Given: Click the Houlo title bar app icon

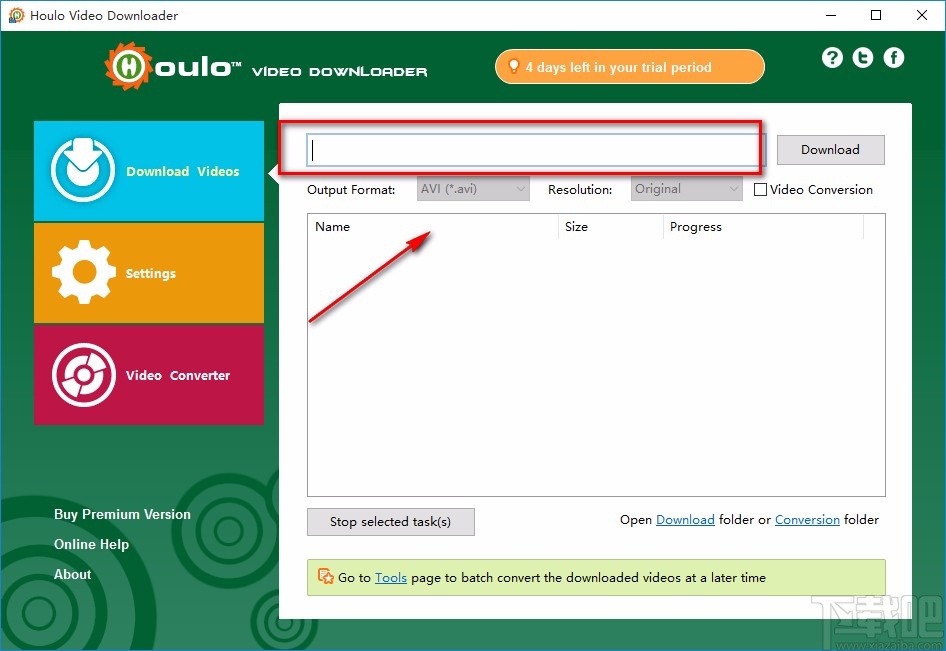Looking at the screenshot, I should [x=16, y=15].
